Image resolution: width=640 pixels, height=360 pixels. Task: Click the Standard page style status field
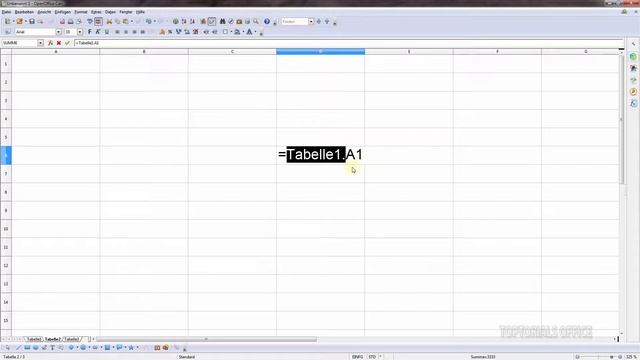pyautogui.click(x=187, y=357)
